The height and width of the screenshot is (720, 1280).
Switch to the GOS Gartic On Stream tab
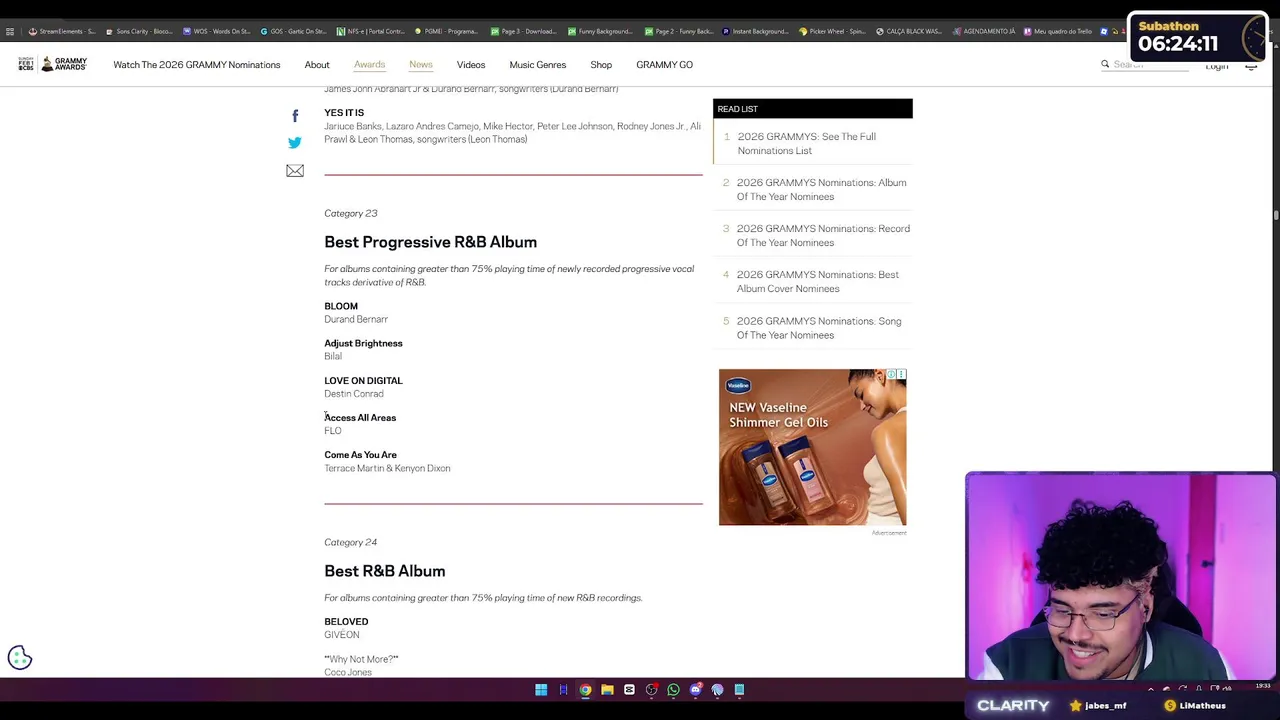294,31
